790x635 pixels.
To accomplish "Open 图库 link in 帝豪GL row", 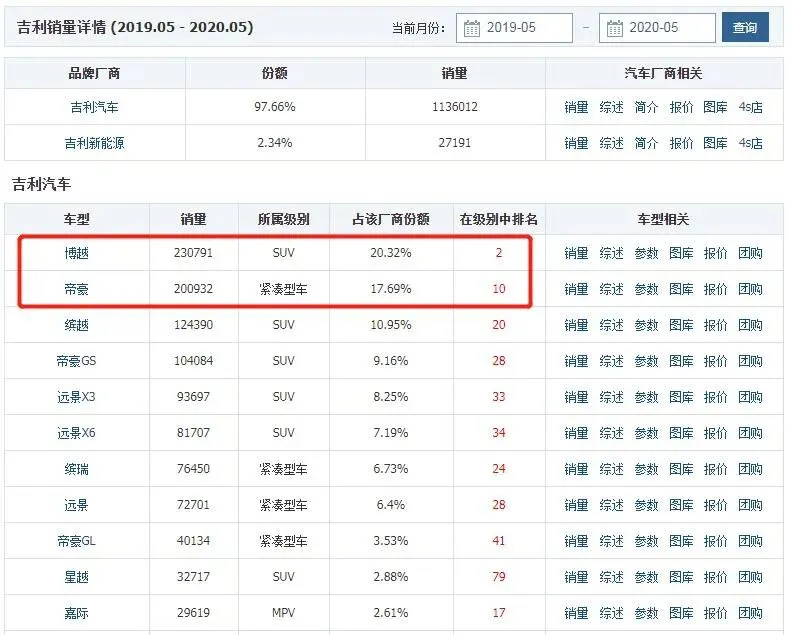I will 681,541.
